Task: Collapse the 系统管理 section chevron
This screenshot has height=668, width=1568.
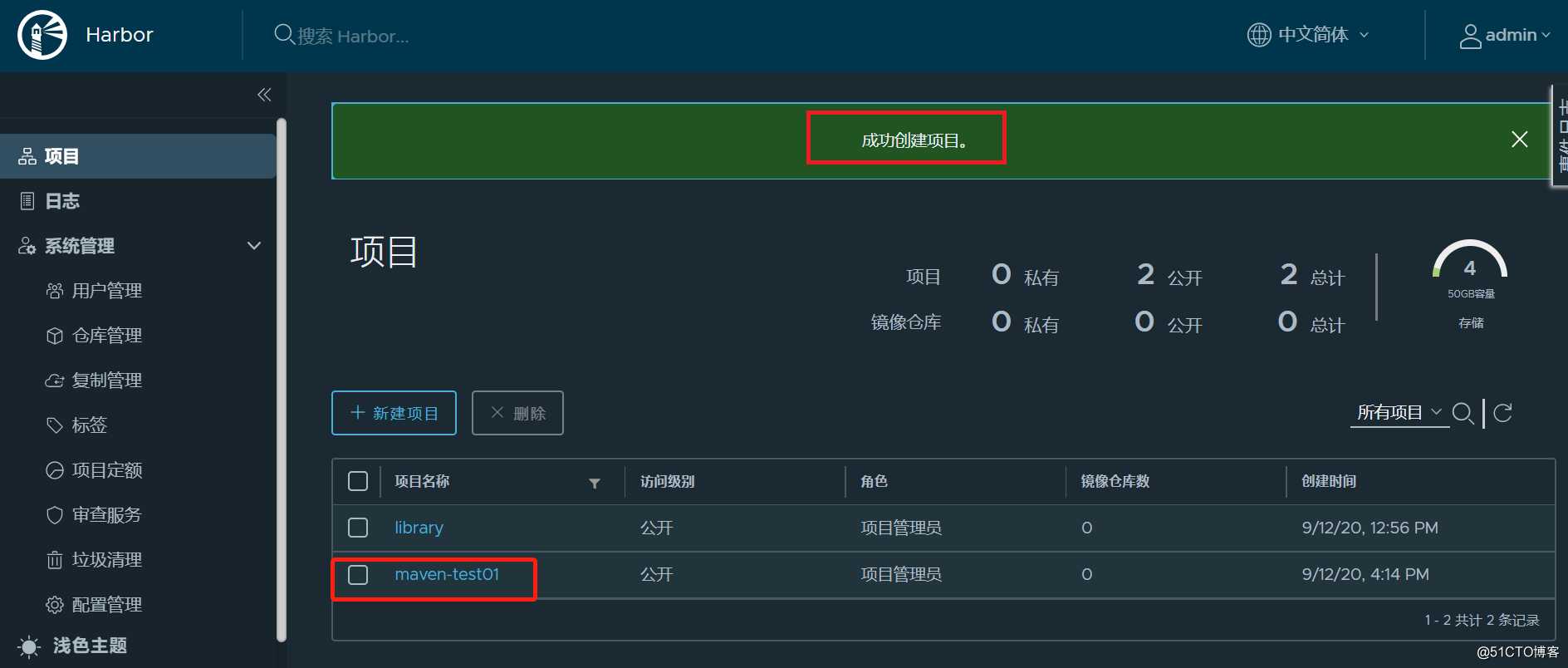Action: tap(254, 246)
